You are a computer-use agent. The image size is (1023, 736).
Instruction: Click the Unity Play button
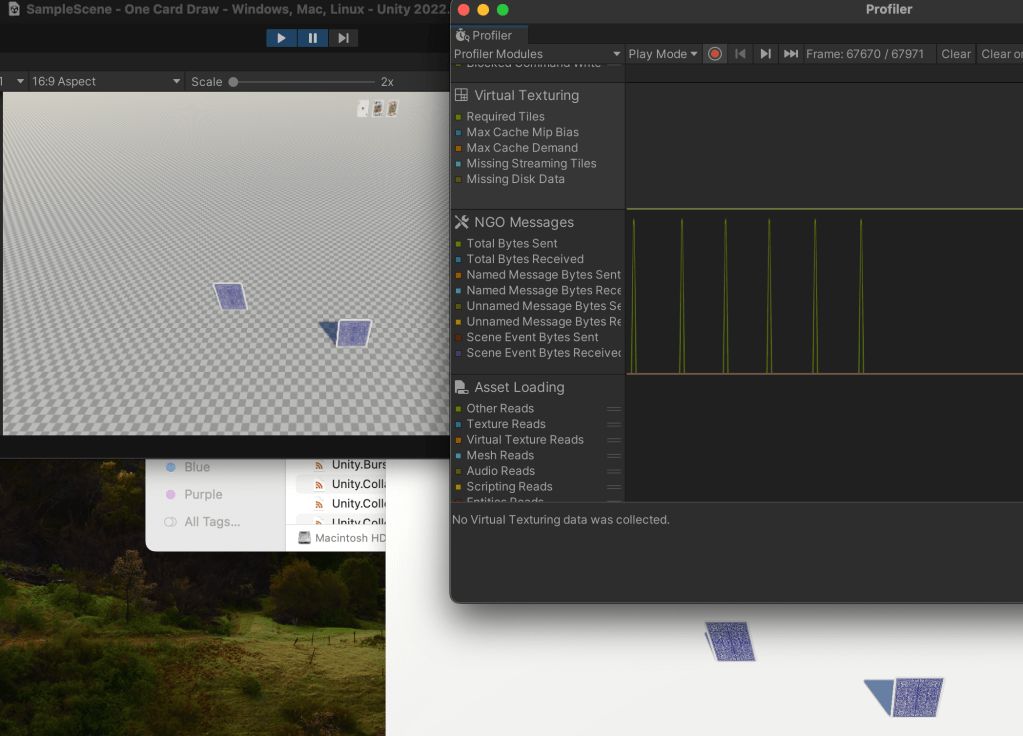(281, 38)
